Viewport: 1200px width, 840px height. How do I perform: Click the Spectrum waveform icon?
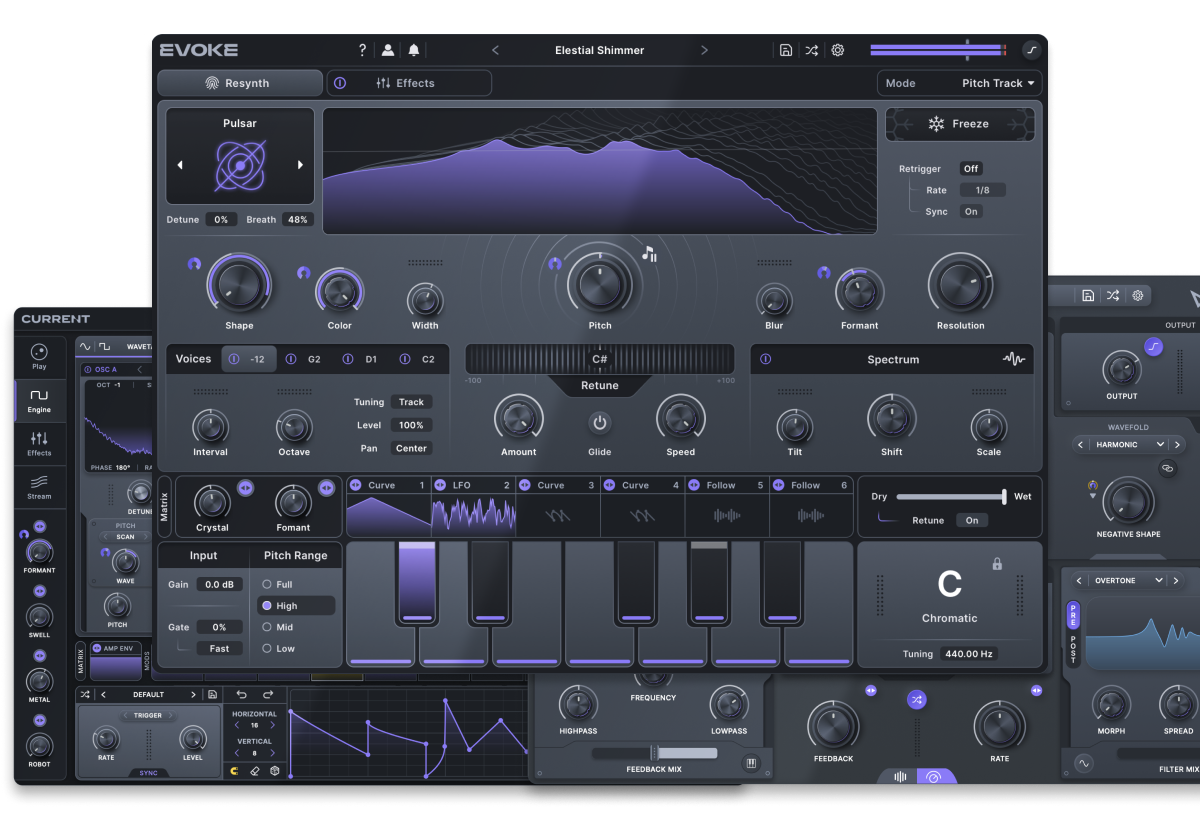(x=1013, y=359)
